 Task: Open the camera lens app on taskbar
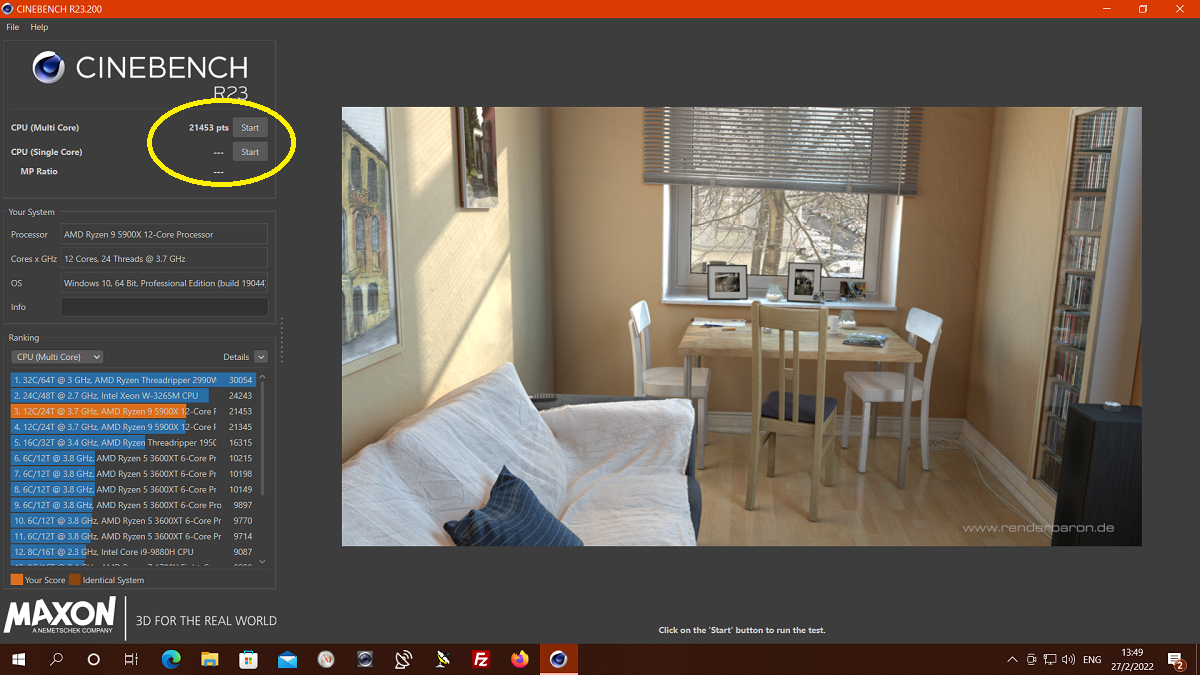click(365, 659)
